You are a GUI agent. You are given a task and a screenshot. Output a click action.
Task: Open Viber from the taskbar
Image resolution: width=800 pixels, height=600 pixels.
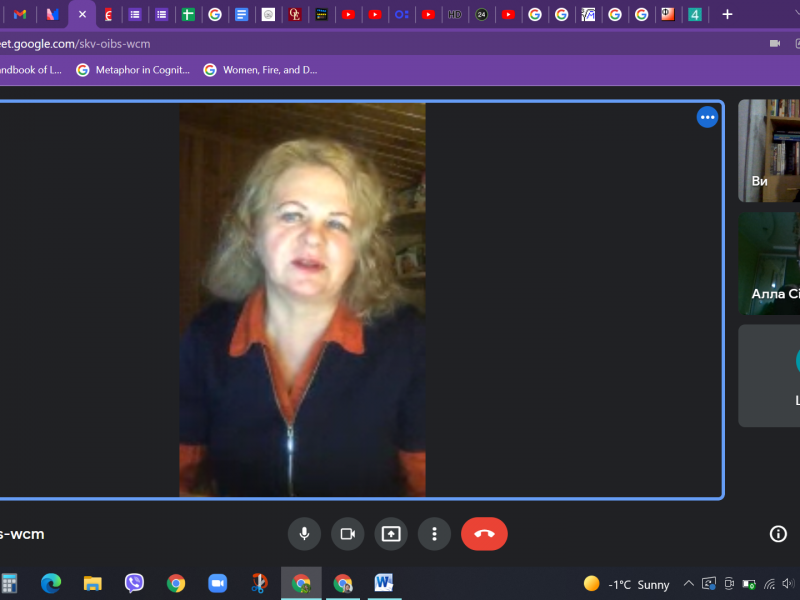point(134,583)
